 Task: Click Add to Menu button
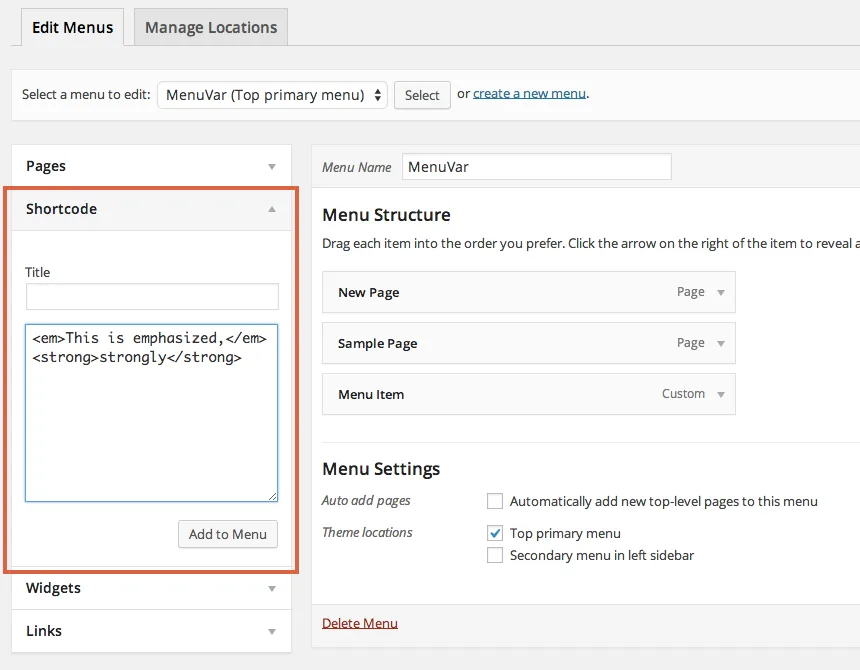(x=228, y=534)
